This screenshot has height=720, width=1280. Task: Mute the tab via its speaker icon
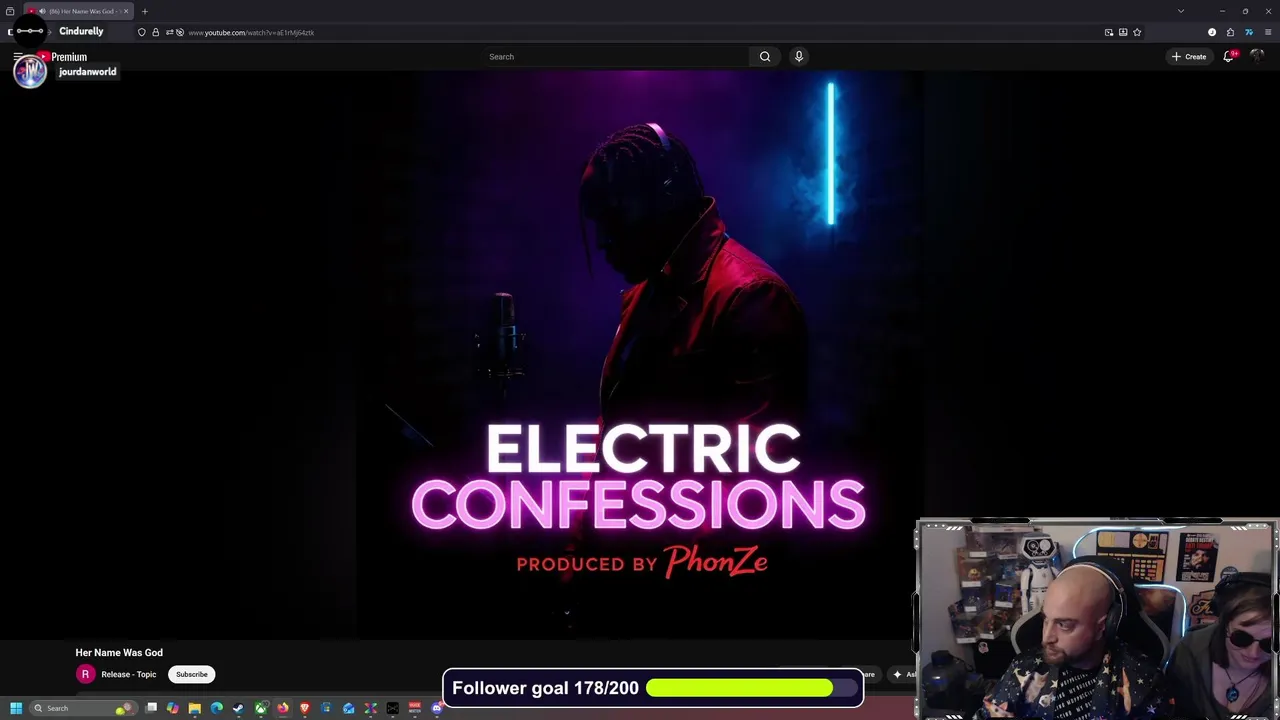[42, 11]
